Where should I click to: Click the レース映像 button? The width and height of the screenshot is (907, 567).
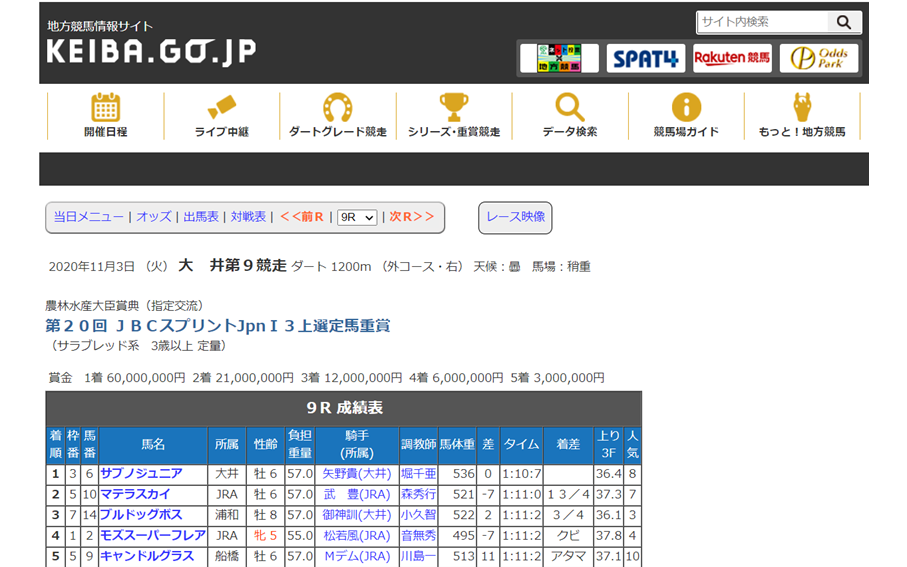click(515, 217)
